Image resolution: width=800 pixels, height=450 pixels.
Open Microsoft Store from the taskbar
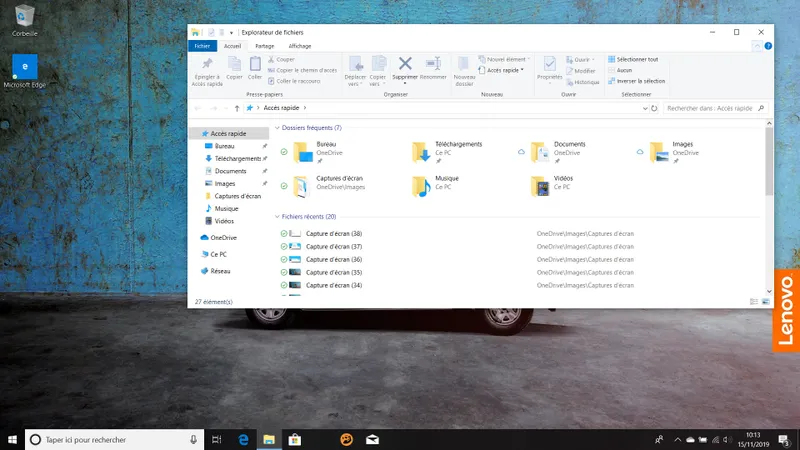pyautogui.click(x=295, y=440)
